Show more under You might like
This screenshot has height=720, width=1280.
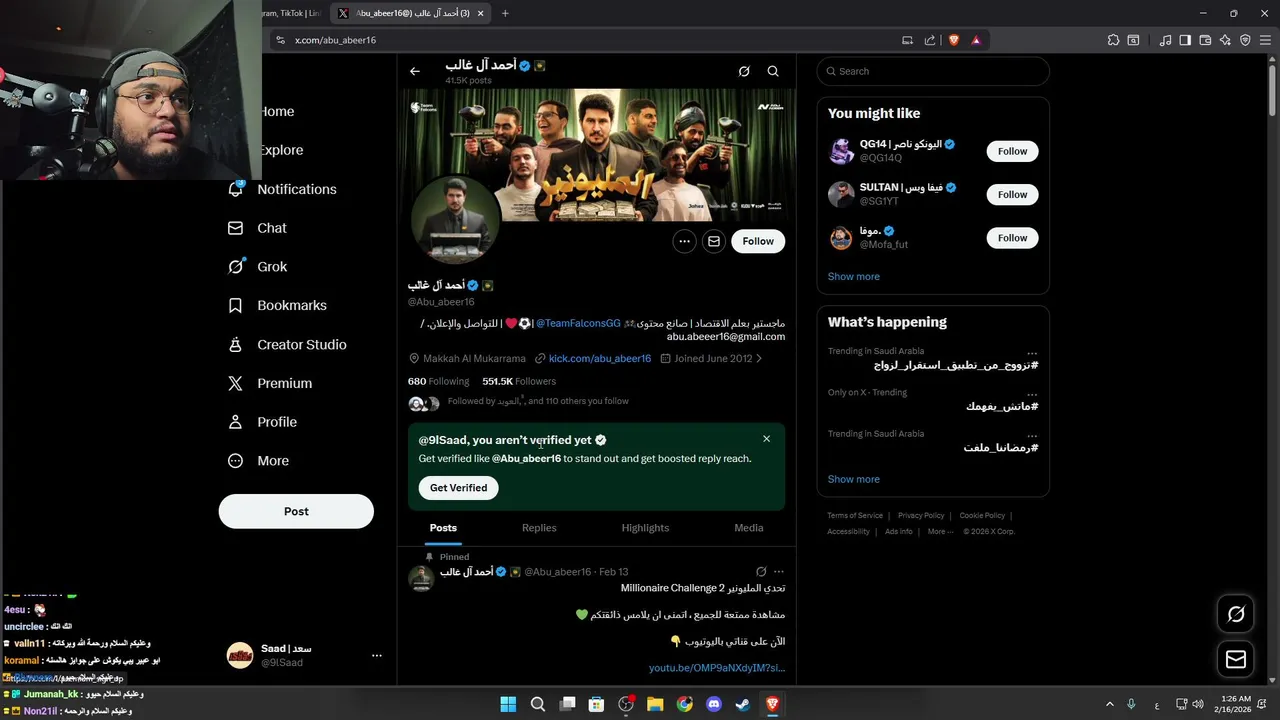pos(854,277)
